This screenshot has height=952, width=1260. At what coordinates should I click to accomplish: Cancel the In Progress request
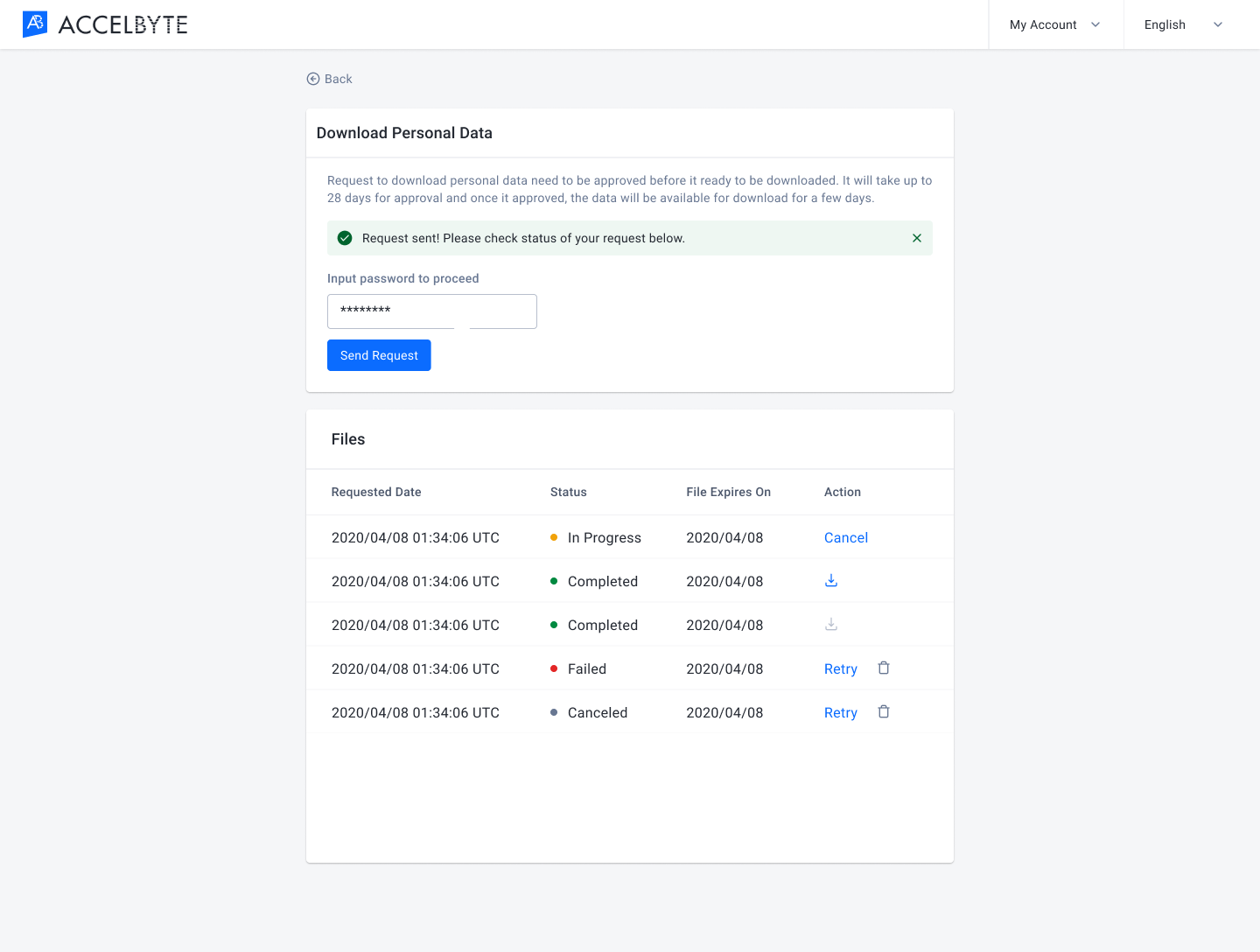pyautogui.click(x=846, y=537)
